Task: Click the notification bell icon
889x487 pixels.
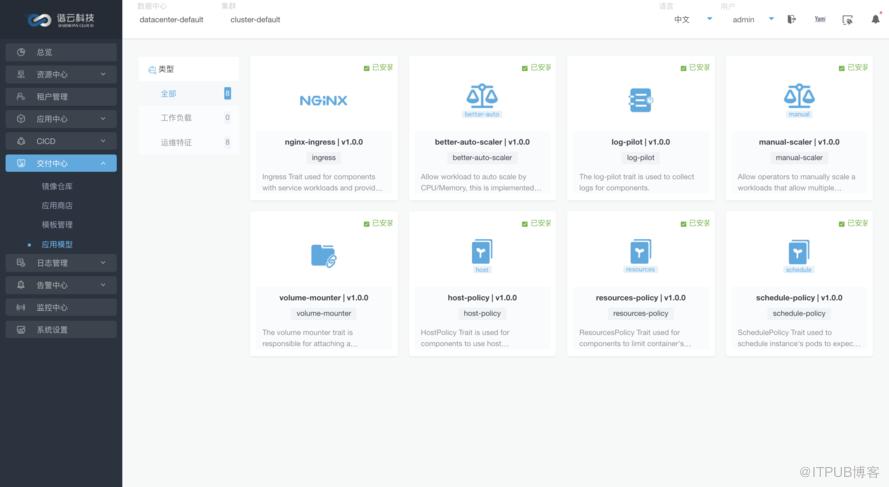Action: [875, 19]
